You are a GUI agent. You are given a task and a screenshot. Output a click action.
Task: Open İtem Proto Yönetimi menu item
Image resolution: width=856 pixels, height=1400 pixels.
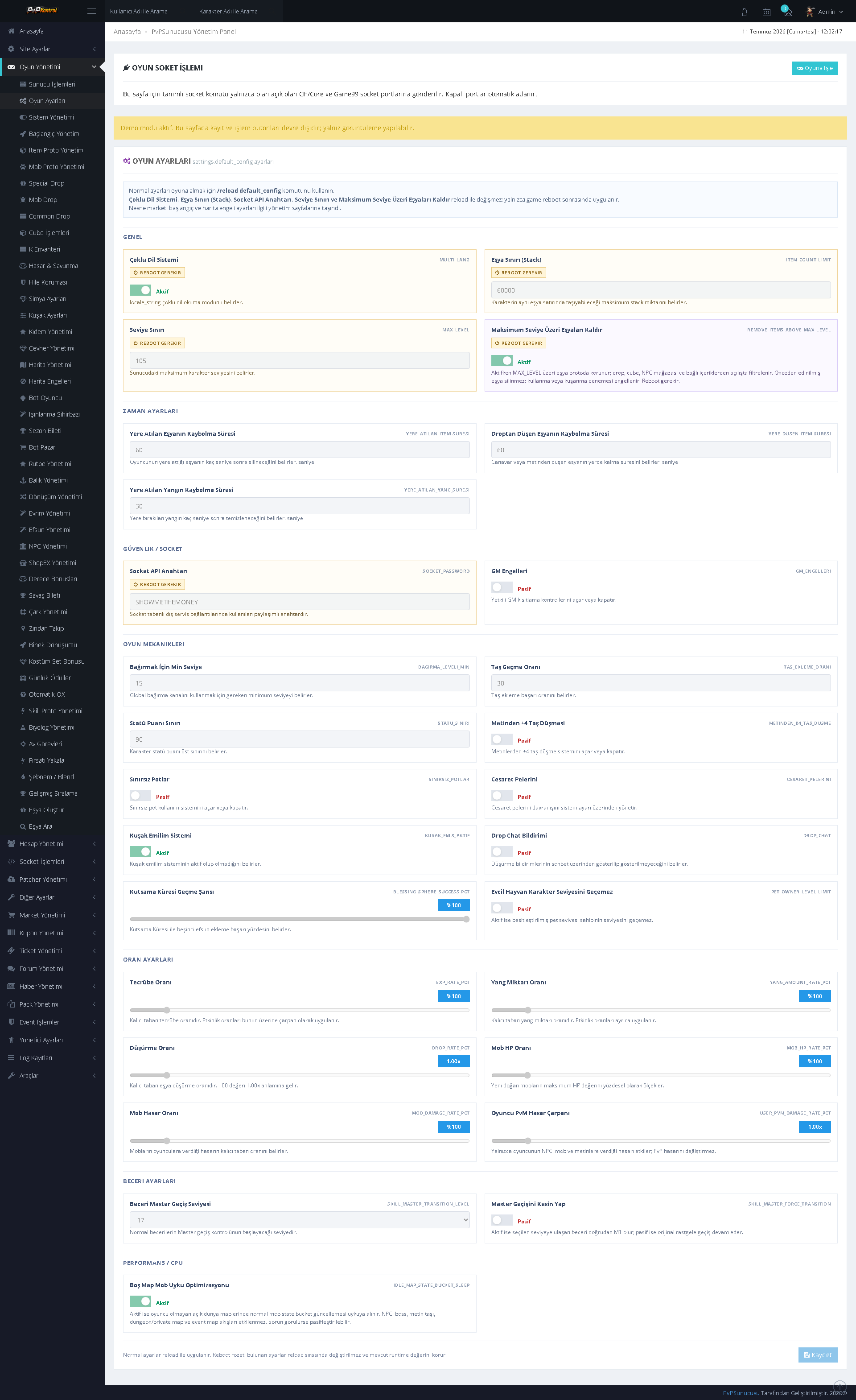coord(52,150)
